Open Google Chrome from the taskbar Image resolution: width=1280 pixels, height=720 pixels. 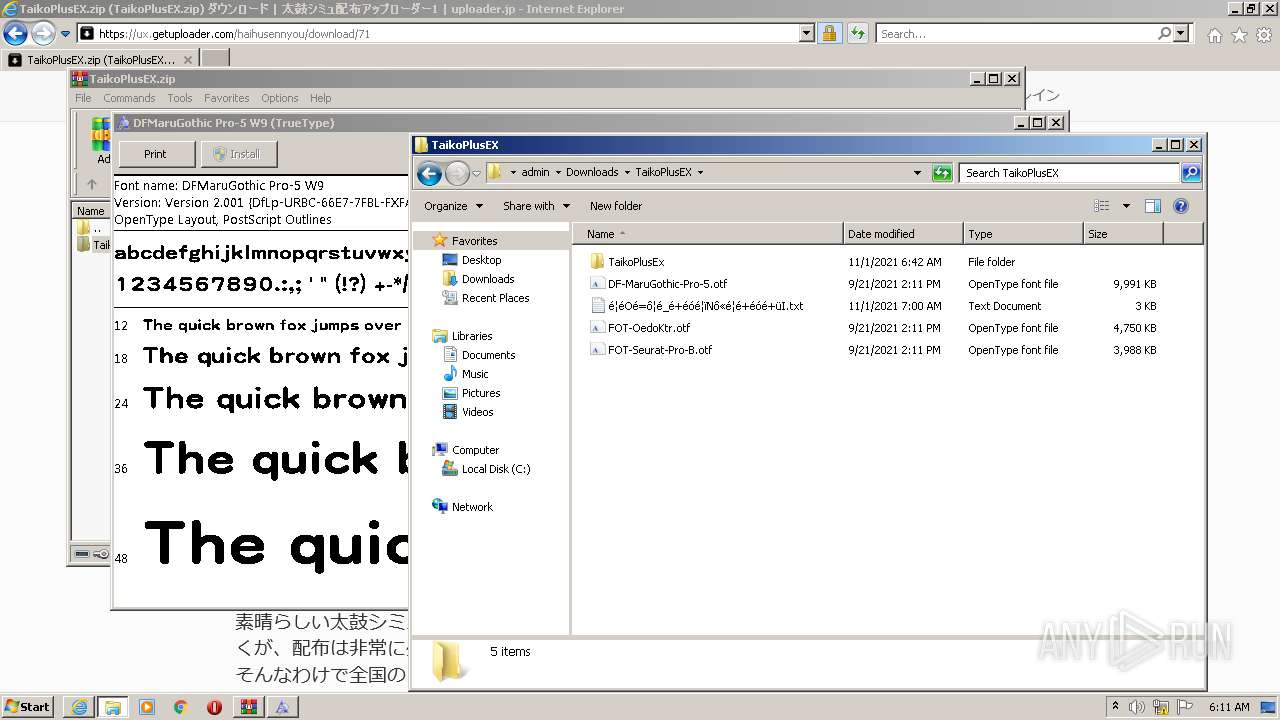[181, 707]
